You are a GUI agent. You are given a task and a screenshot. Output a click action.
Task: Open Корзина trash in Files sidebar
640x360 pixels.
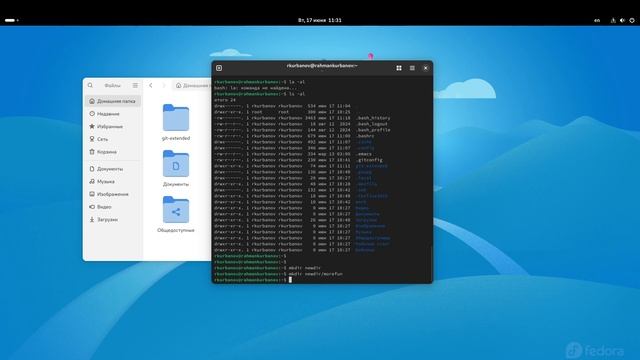click(113, 151)
